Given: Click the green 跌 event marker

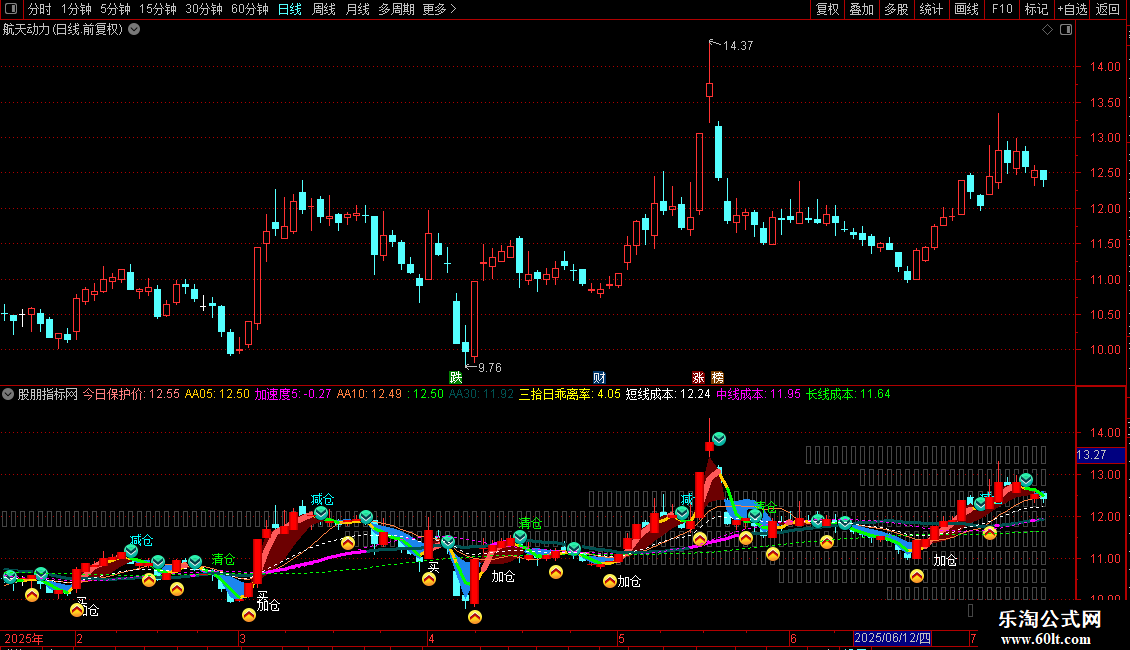Looking at the screenshot, I should click(x=455, y=378).
